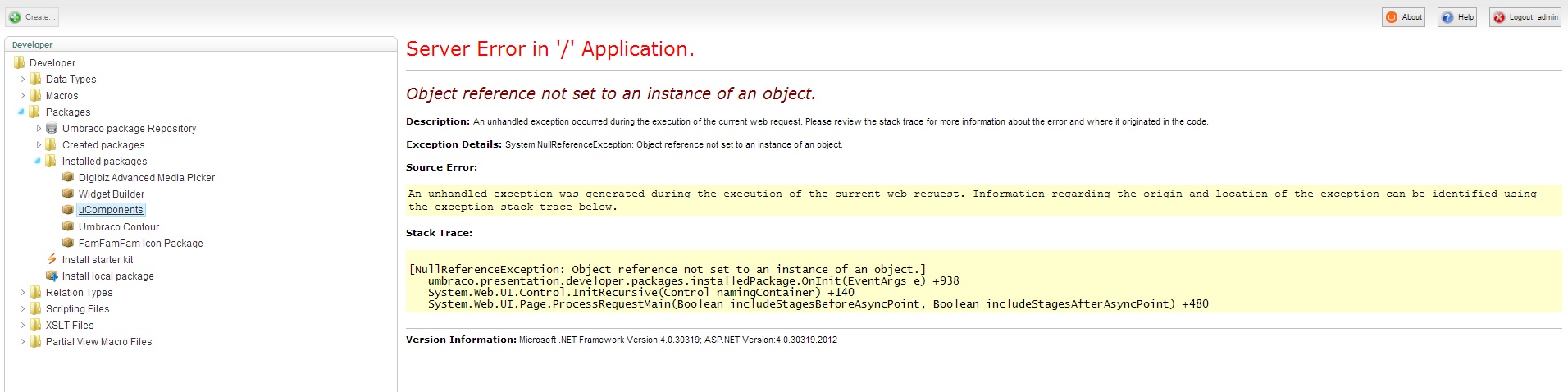The width and height of the screenshot is (1568, 392).
Task: Click the Install local package icon
Action: [x=52, y=276]
